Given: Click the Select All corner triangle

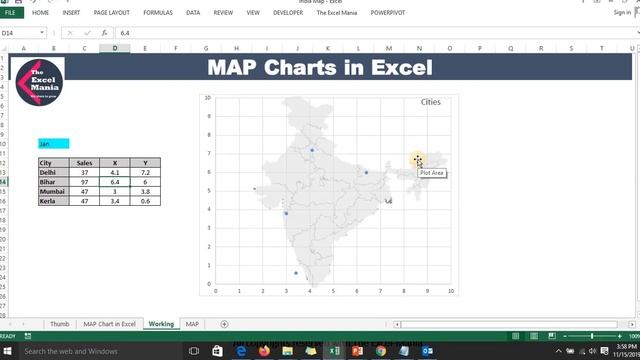Looking at the screenshot, I should [4, 49].
